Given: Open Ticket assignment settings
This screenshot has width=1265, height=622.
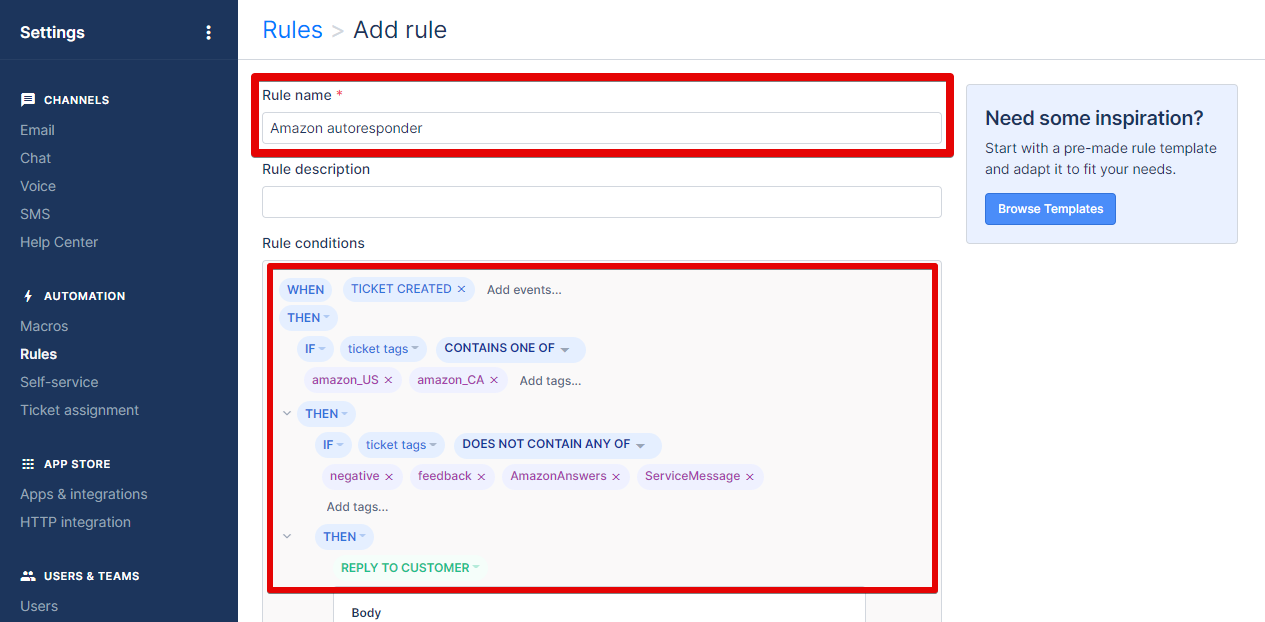Looking at the screenshot, I should pos(79,410).
